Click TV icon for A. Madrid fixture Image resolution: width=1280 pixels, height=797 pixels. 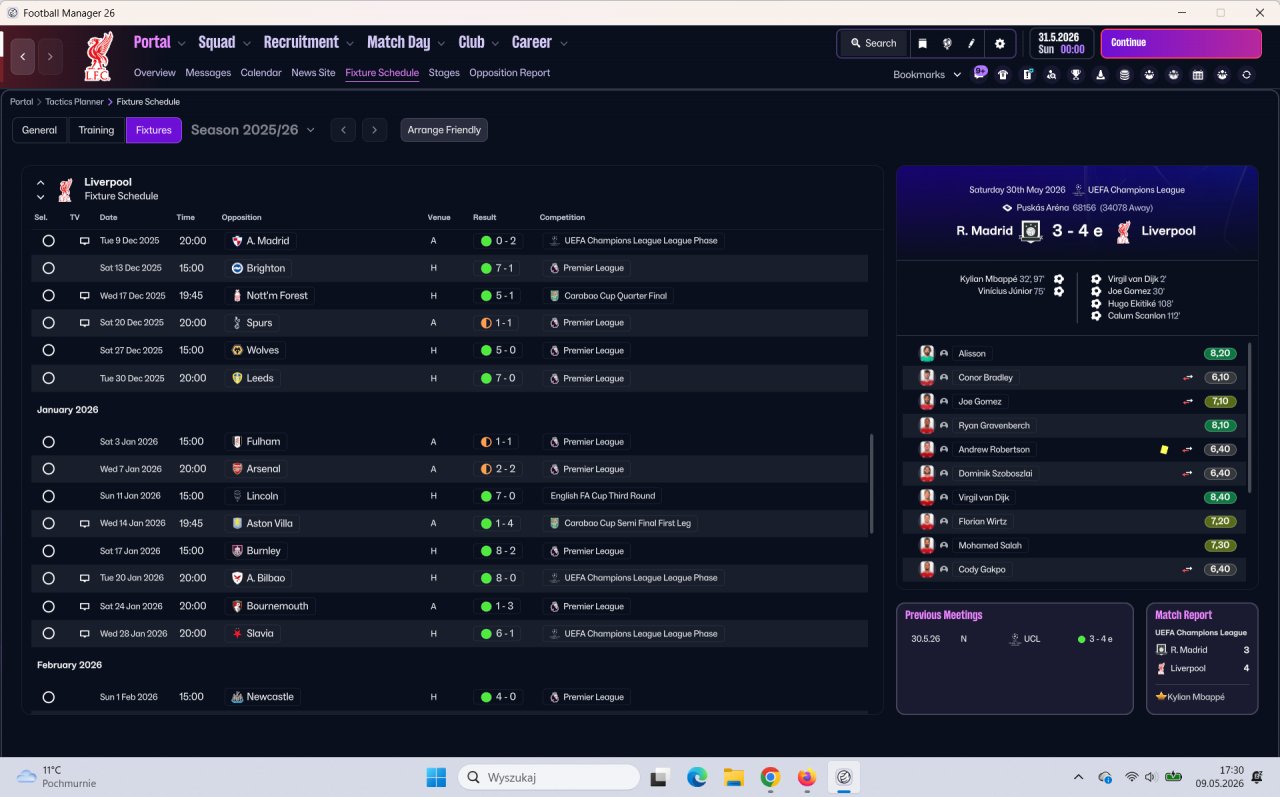click(85, 241)
